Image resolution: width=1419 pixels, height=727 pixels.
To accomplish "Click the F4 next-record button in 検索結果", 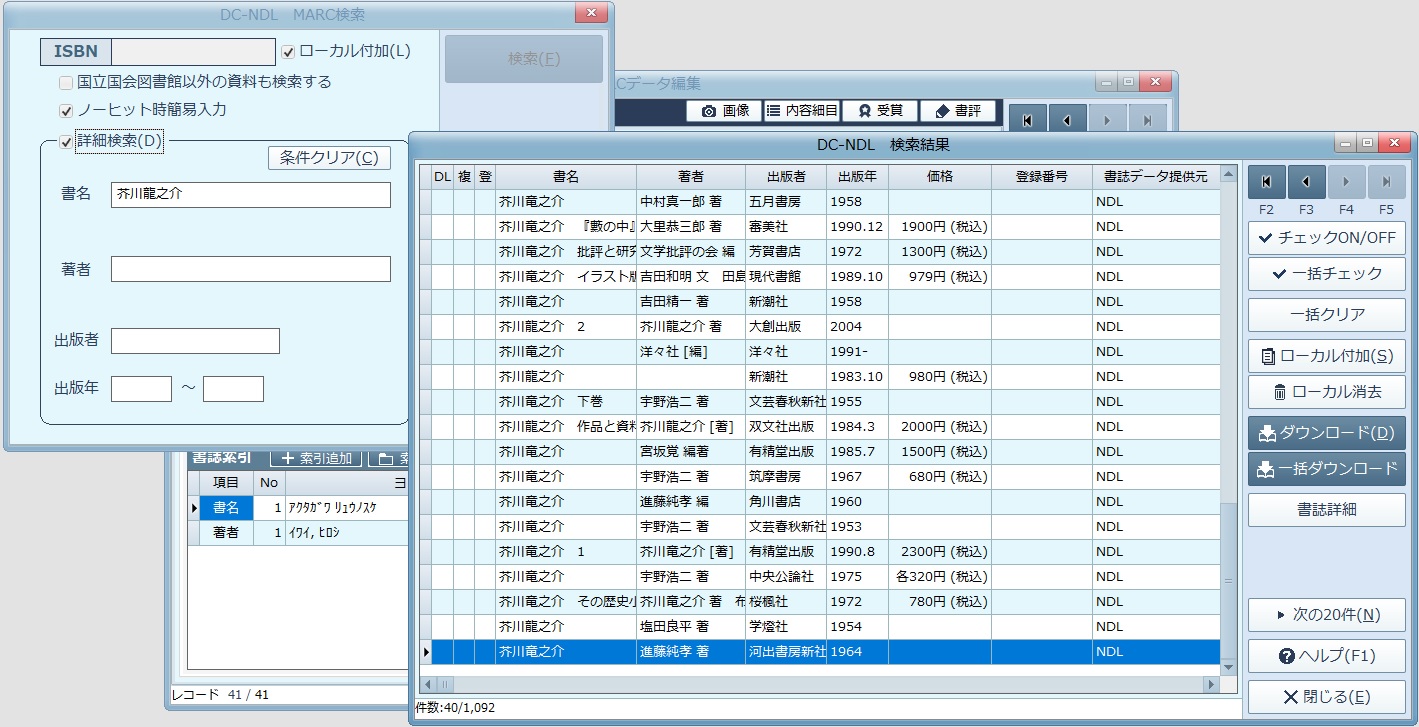I will pos(1347,182).
